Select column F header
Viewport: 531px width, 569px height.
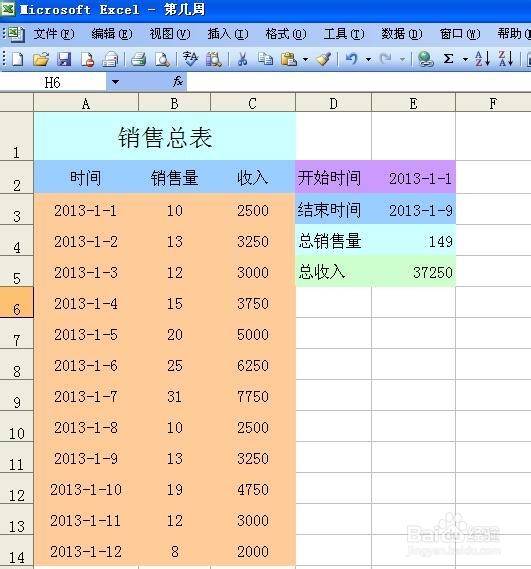[x=493, y=103]
